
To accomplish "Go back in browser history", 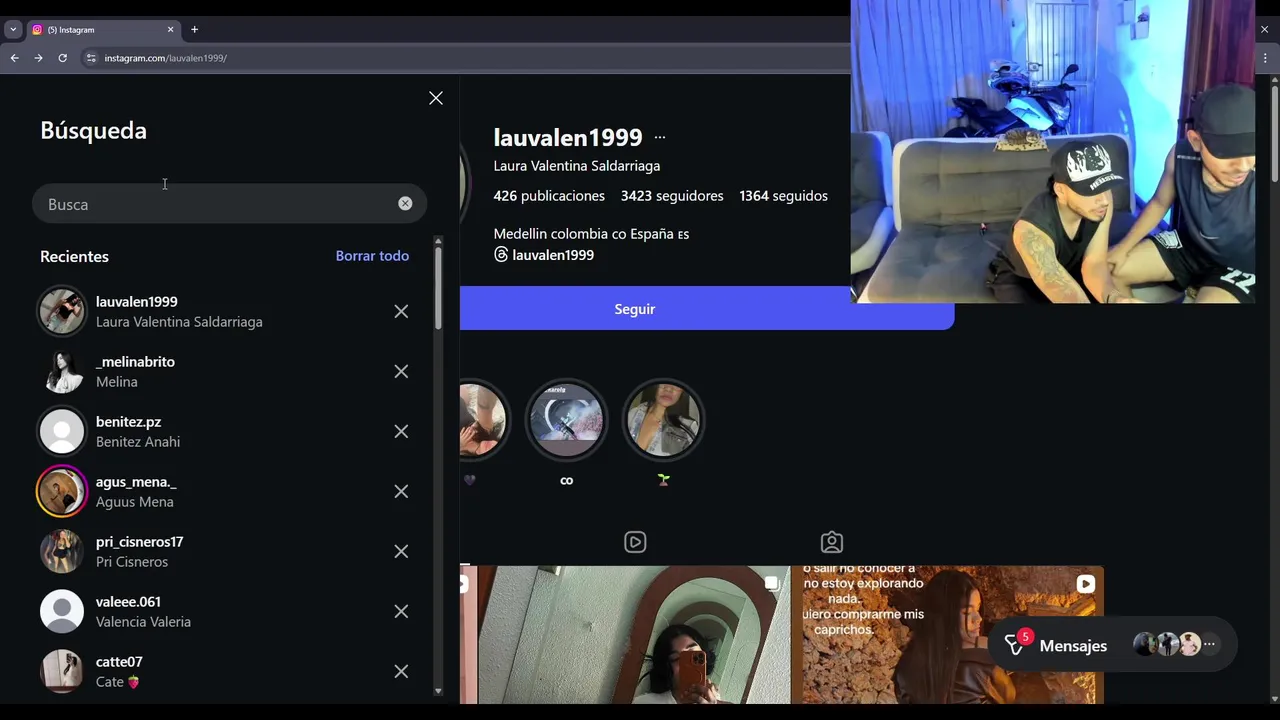I will point(15,58).
